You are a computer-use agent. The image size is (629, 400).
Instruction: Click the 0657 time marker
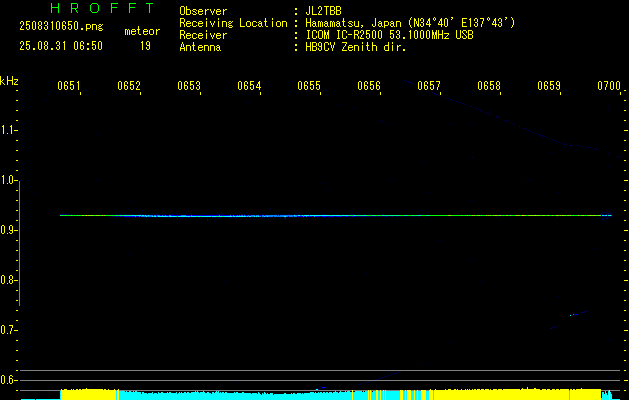(429, 86)
